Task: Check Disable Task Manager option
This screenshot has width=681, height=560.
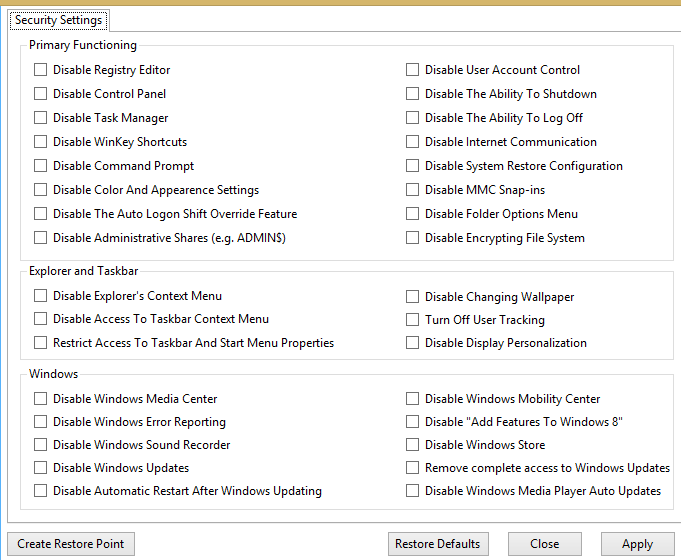Action: 41,118
